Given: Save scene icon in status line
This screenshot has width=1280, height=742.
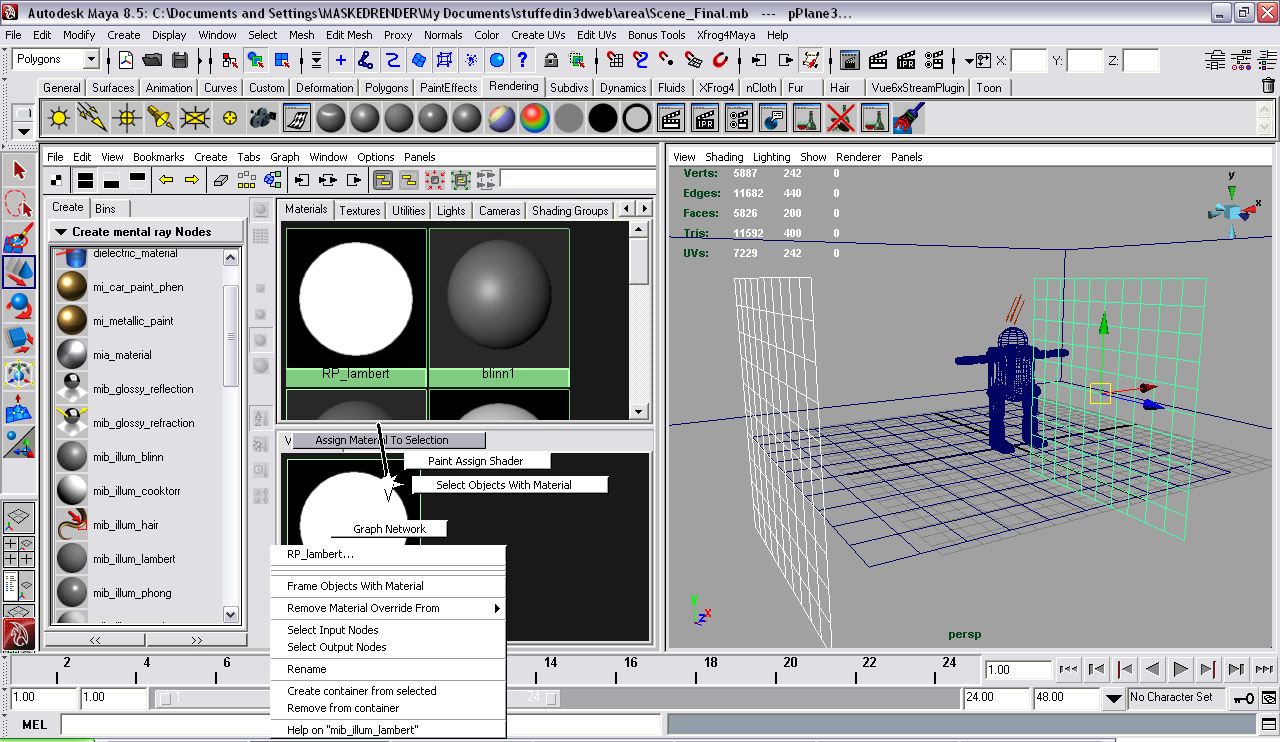Looking at the screenshot, I should 179,60.
